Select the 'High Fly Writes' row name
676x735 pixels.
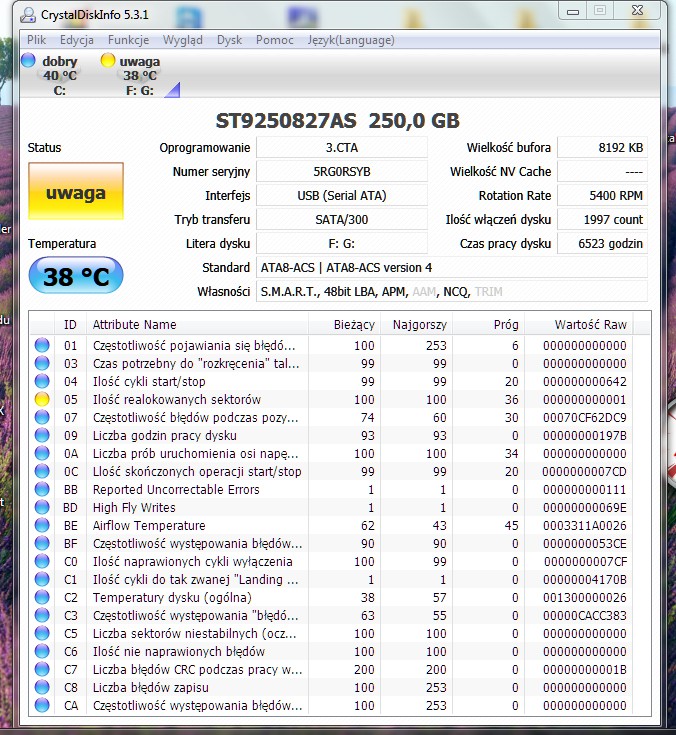134,507
